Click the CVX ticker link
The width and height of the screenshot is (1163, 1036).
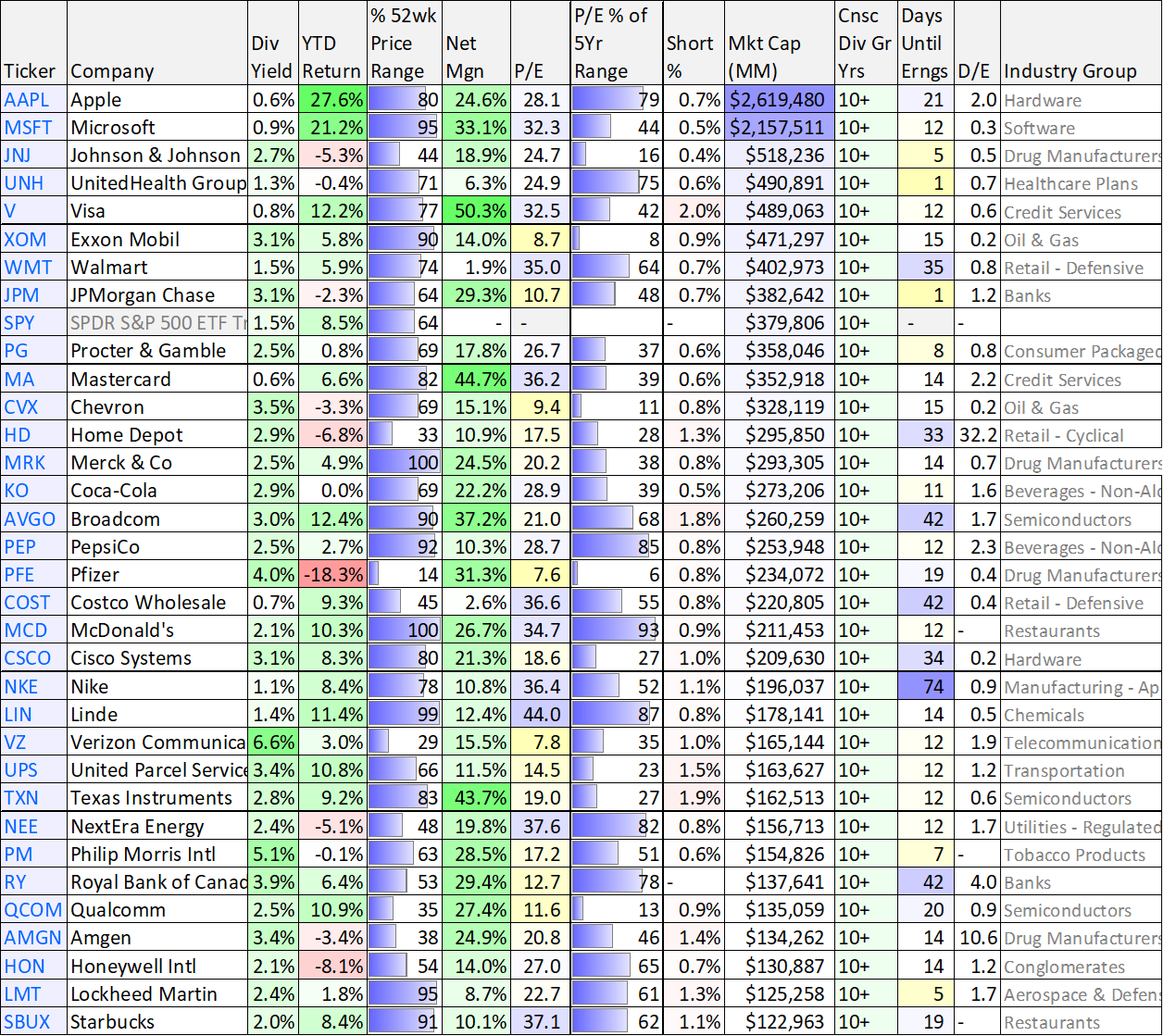pyautogui.click(x=21, y=407)
